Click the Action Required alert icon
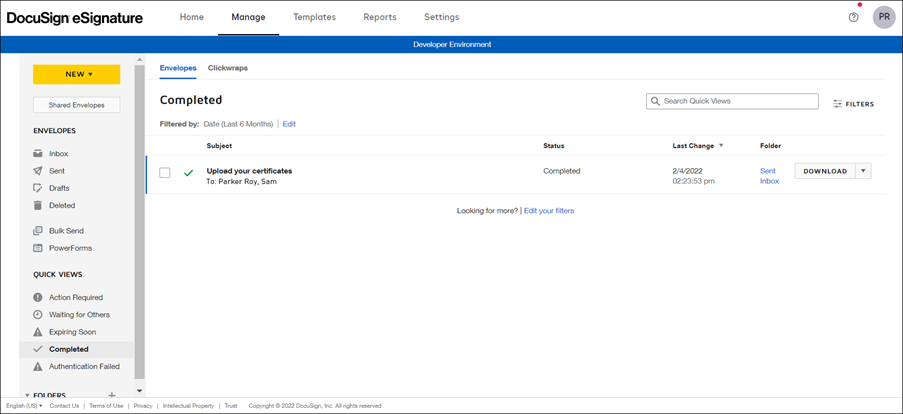This screenshot has height=414, width=903. pos(38,298)
